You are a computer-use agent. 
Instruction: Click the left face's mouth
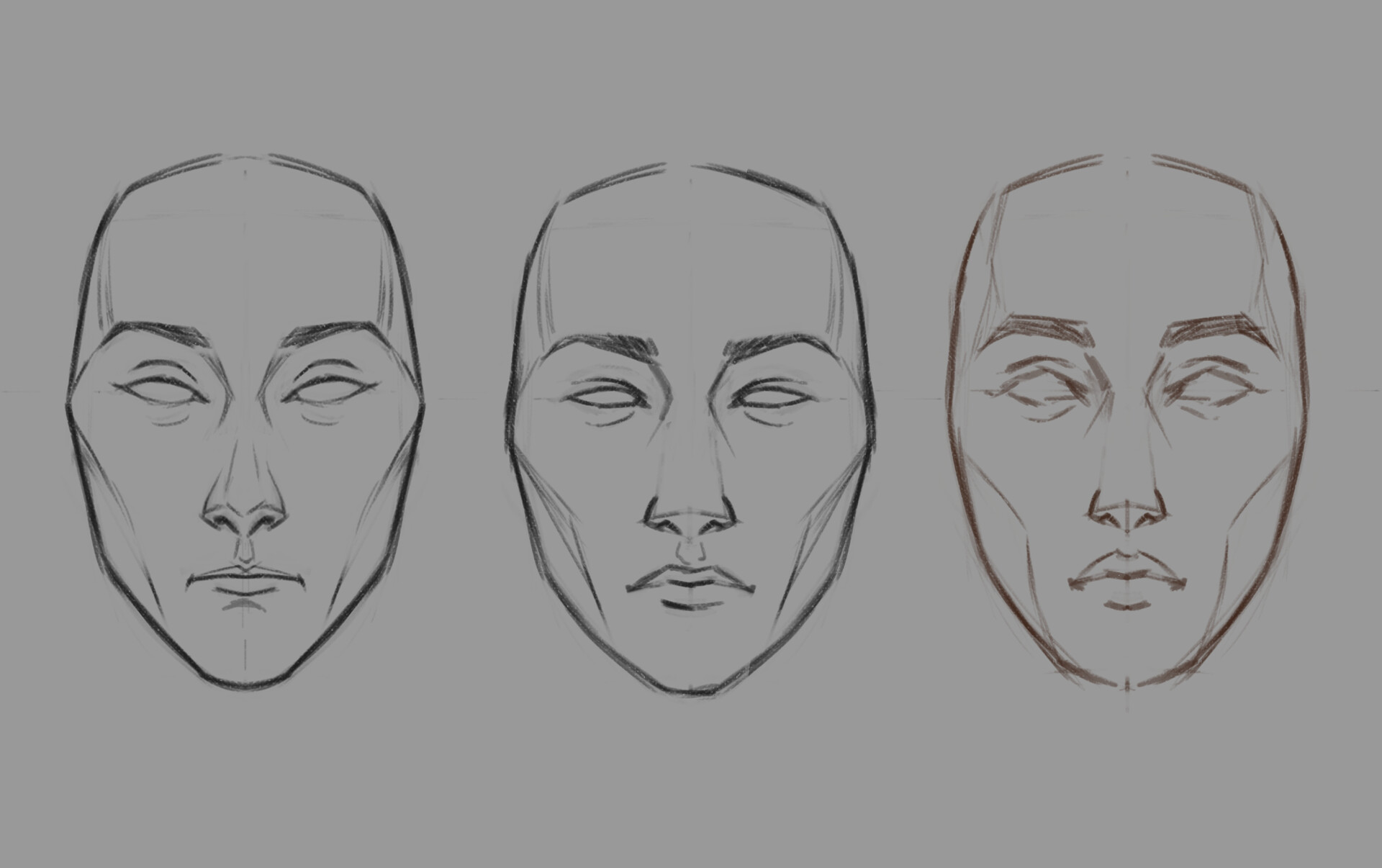pos(245,576)
